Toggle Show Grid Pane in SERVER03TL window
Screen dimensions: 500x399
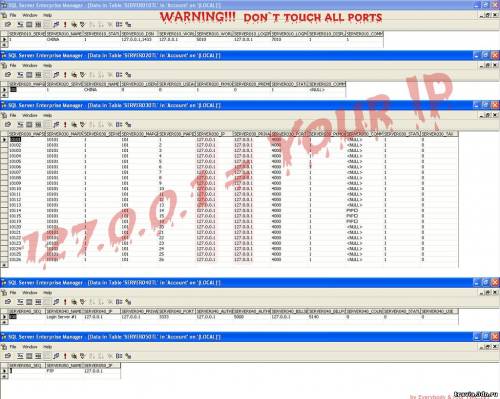click(x=29, y=125)
